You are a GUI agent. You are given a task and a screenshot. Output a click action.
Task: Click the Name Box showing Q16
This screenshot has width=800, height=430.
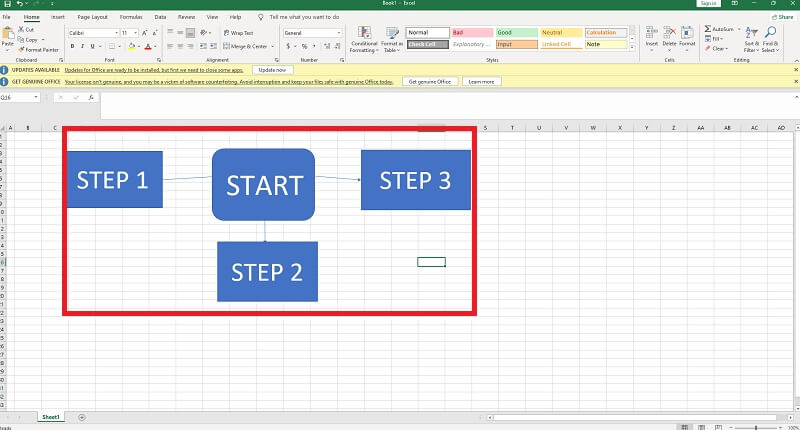[x=19, y=97]
